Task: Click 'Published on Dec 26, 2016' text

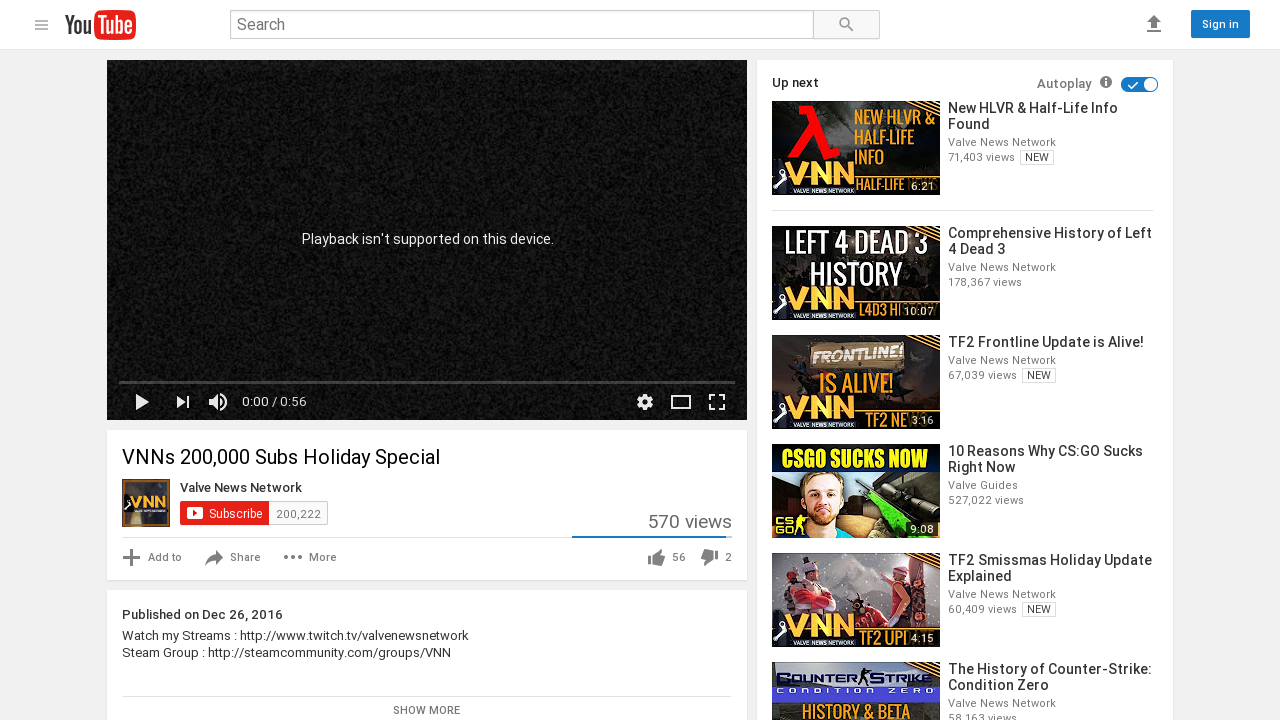Action: click(202, 615)
